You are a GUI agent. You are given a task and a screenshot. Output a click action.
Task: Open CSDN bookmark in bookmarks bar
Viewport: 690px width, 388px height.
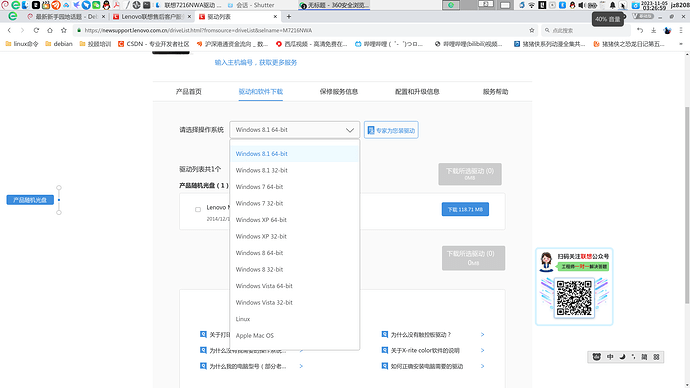(x=153, y=44)
